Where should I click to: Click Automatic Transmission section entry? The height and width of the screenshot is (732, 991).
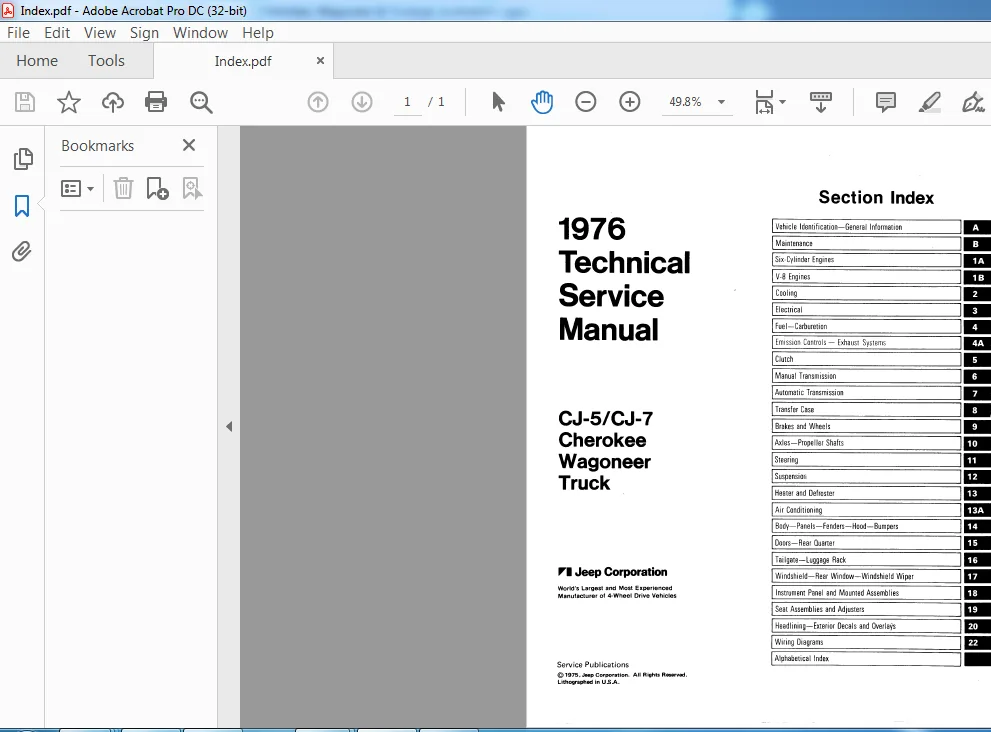(x=866, y=393)
